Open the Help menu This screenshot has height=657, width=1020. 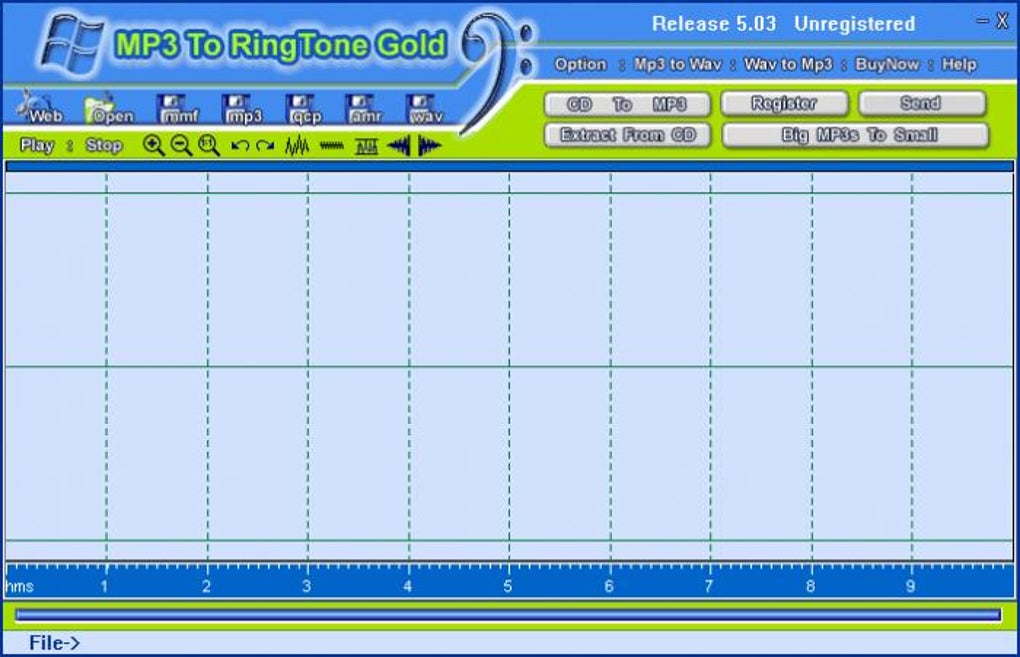[959, 64]
